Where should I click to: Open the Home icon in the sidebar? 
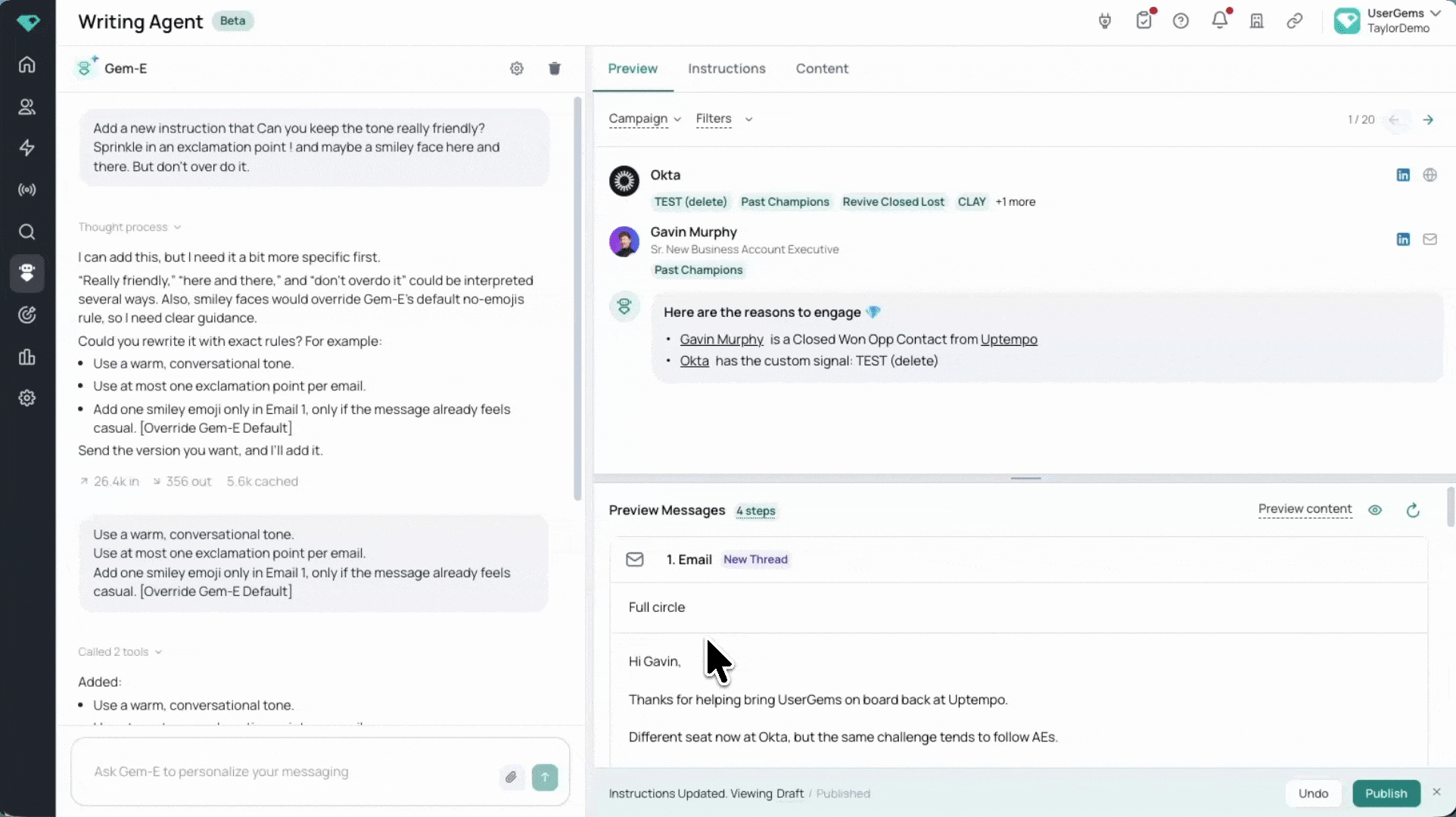pos(27,64)
